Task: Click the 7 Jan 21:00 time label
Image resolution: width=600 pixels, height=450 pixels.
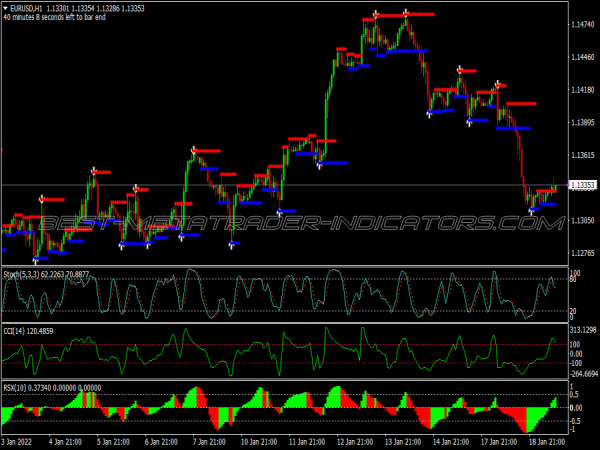Action: [209, 442]
